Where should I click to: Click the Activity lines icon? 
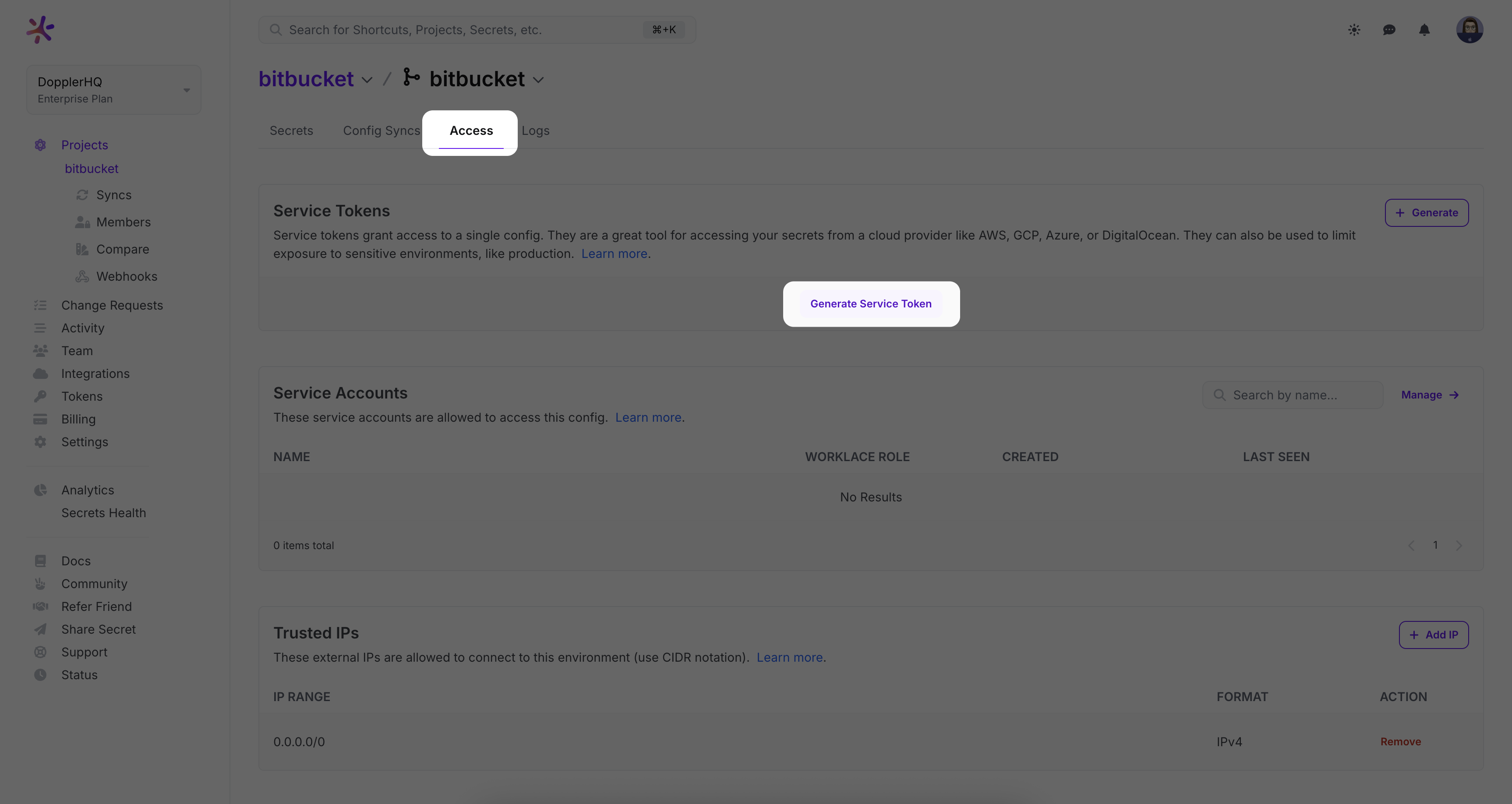[40, 328]
